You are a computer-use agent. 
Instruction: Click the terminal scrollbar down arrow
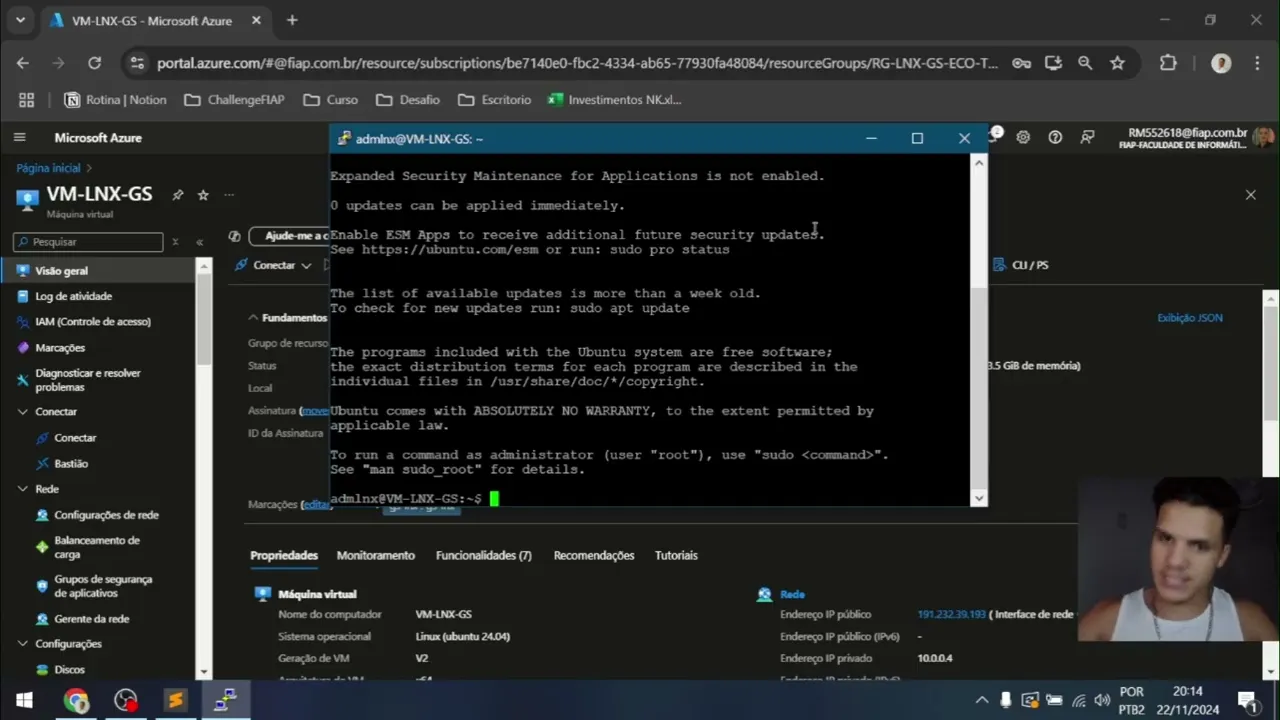tap(979, 498)
